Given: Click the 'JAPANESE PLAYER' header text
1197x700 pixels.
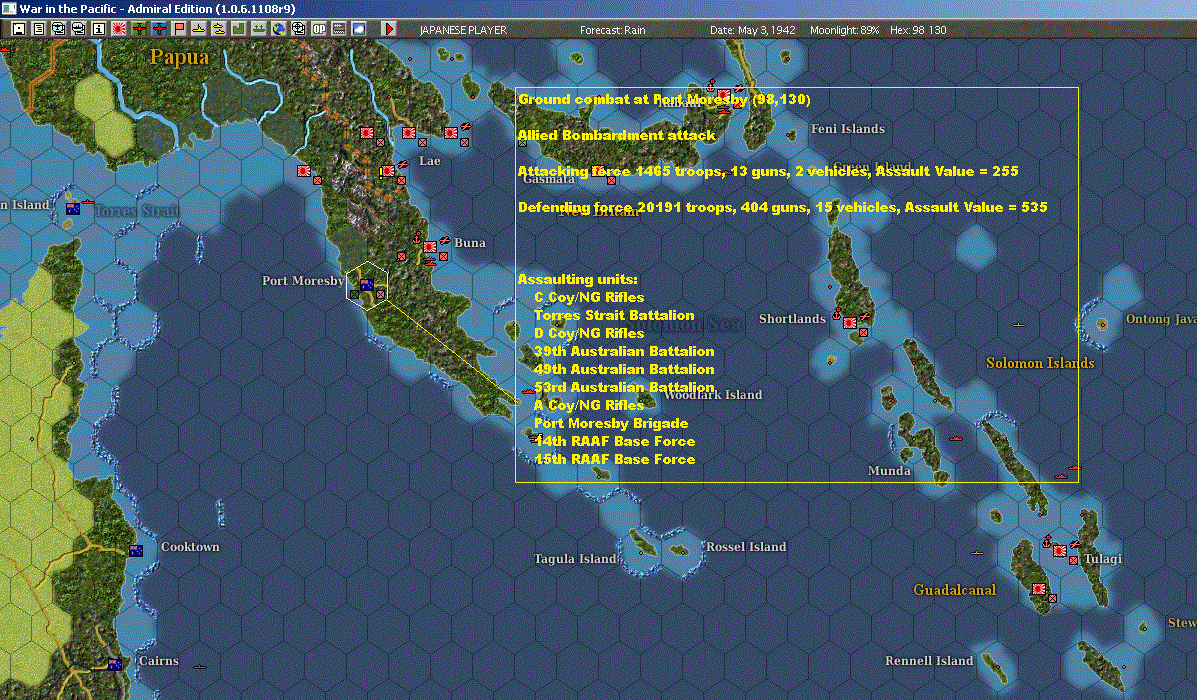Looking at the screenshot, I should (x=463, y=30).
